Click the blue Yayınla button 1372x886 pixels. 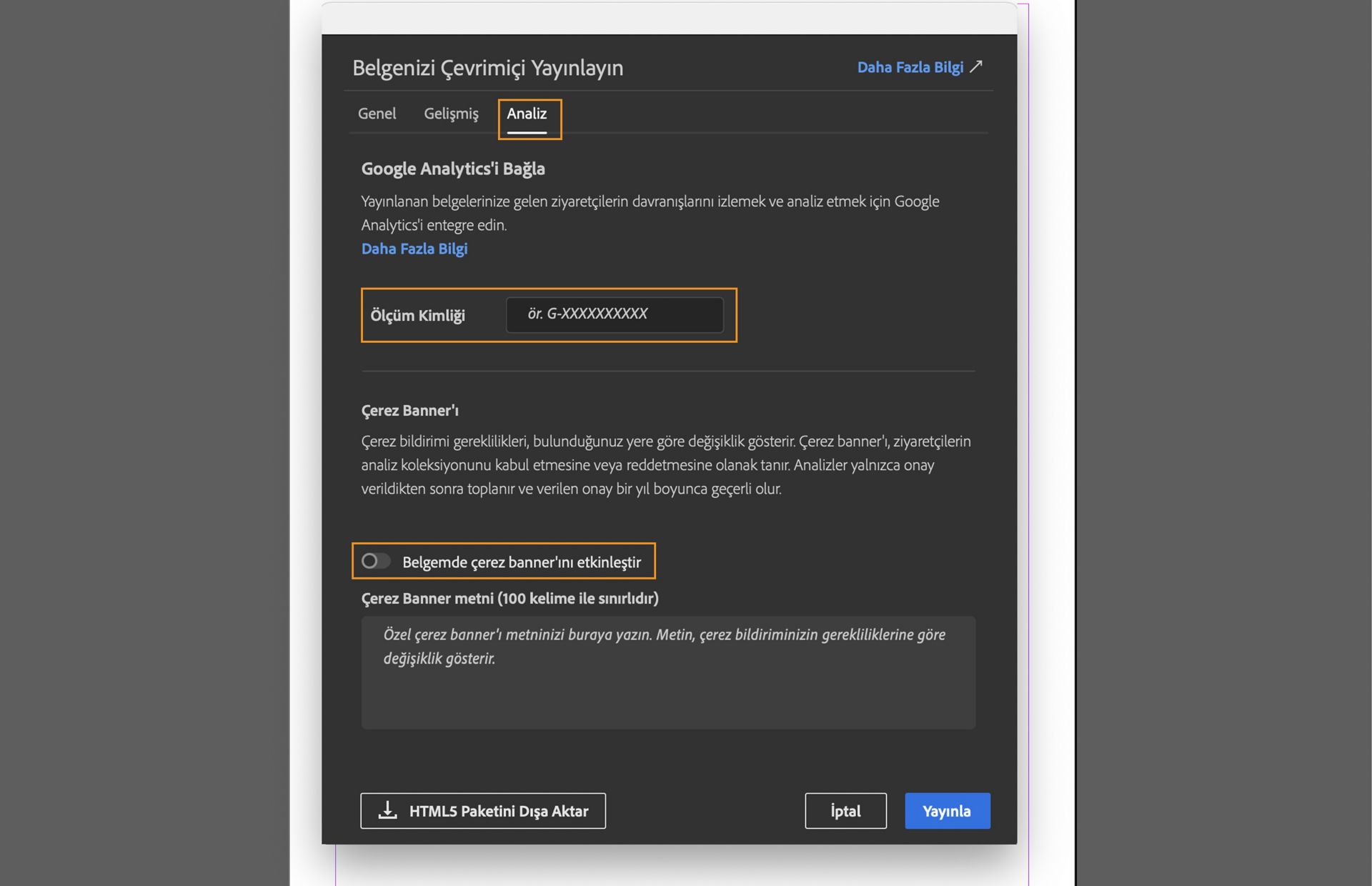[x=947, y=811]
